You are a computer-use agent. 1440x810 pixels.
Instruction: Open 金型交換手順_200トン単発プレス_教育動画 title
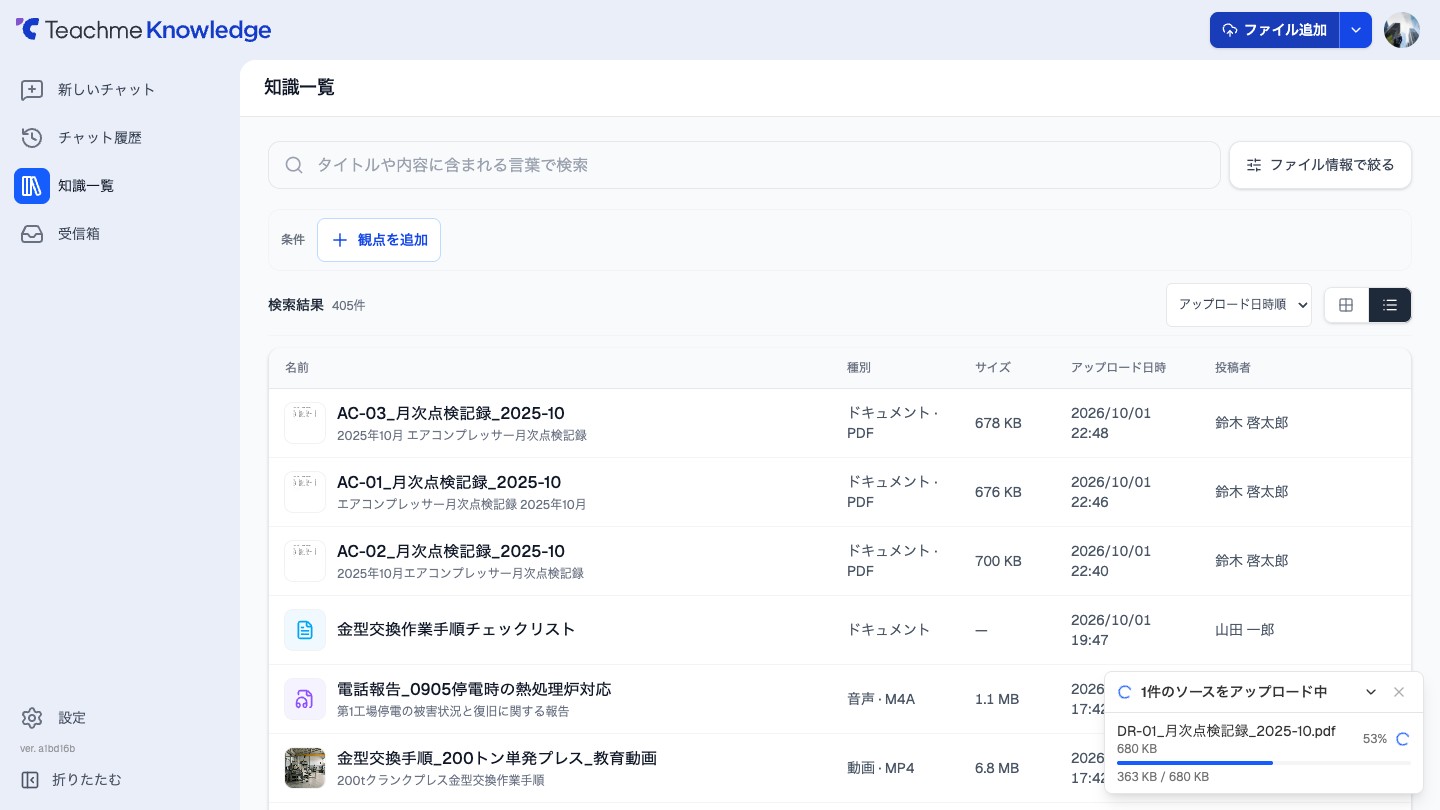[497, 758]
